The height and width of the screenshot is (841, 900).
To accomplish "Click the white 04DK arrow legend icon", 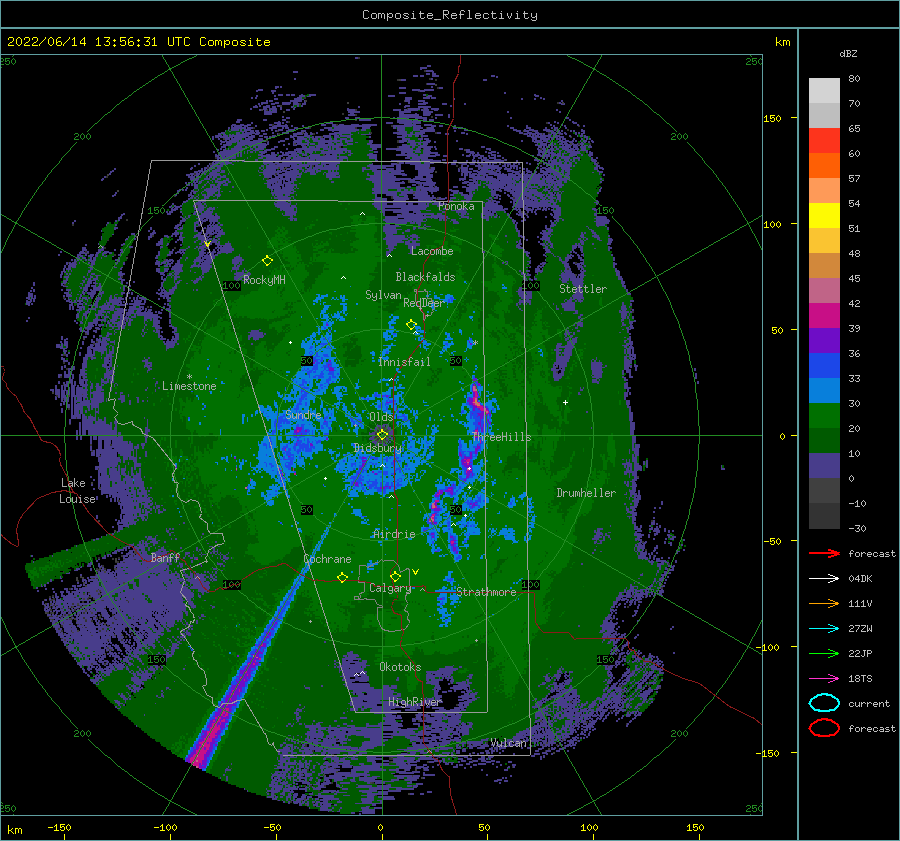I will pos(824,579).
